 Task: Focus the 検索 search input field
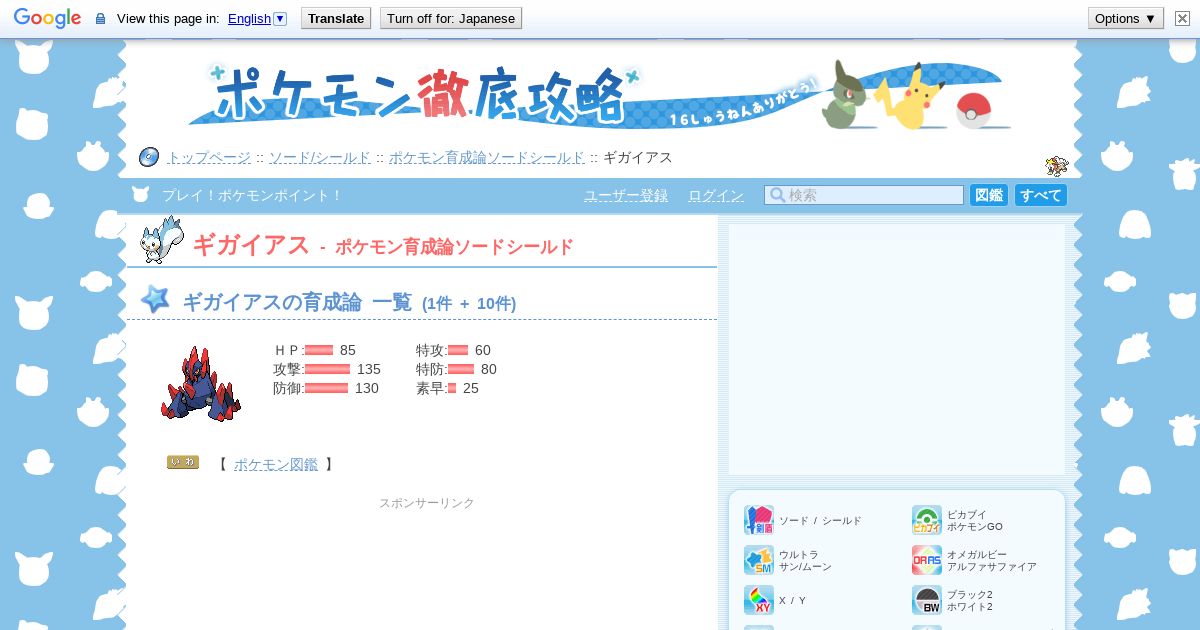pos(864,195)
